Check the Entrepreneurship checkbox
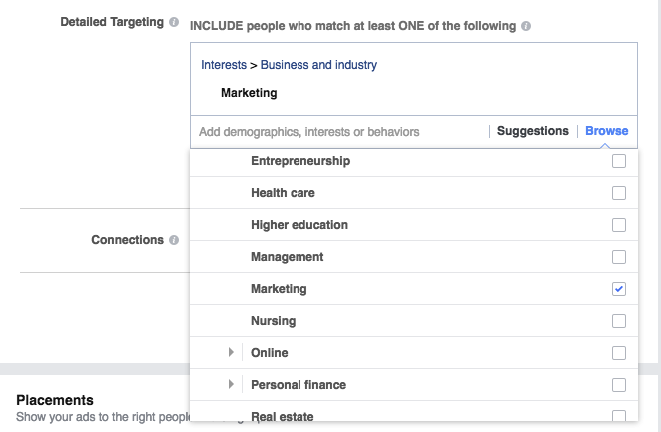 pyautogui.click(x=618, y=161)
